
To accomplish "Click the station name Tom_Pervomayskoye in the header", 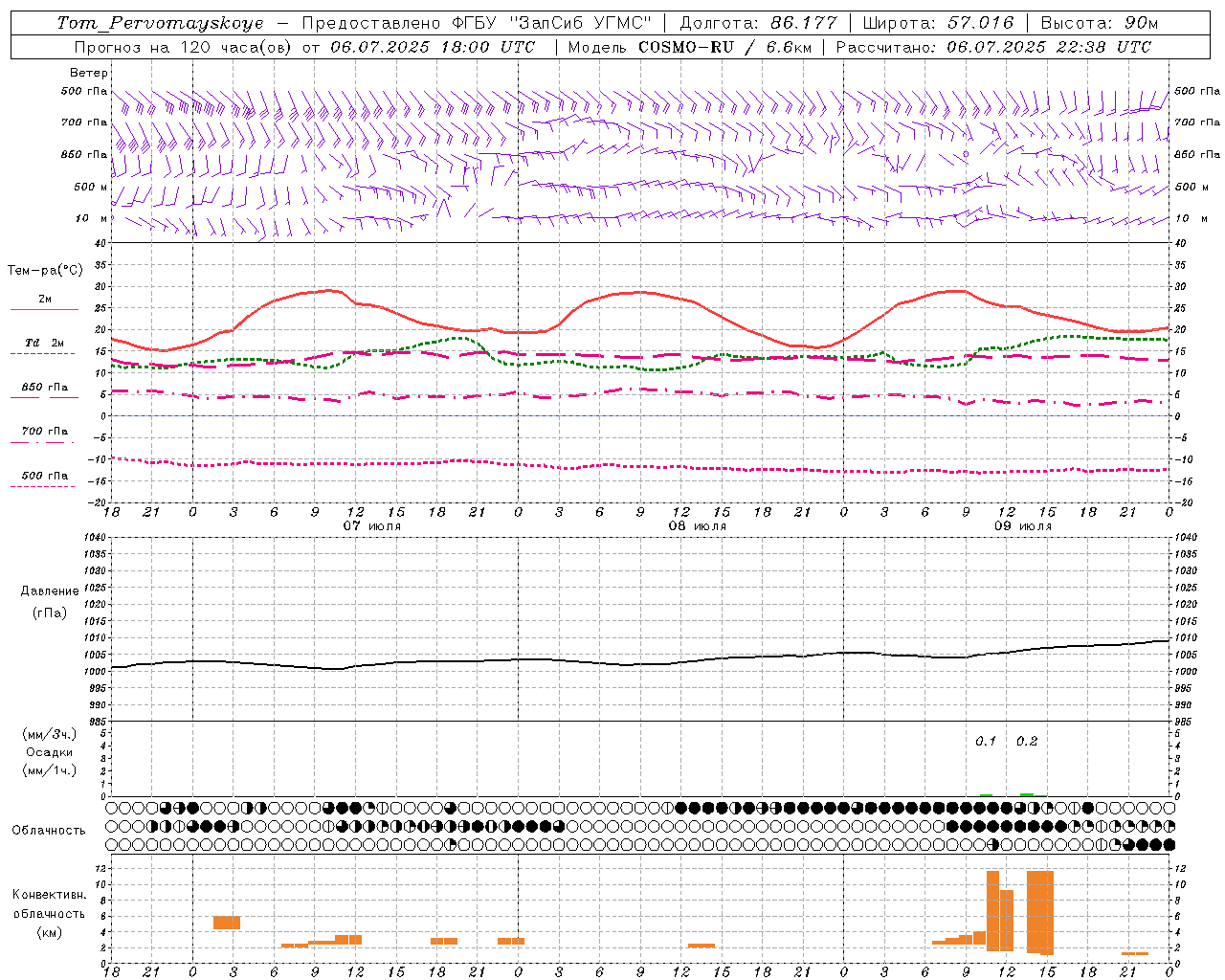I will [160, 23].
